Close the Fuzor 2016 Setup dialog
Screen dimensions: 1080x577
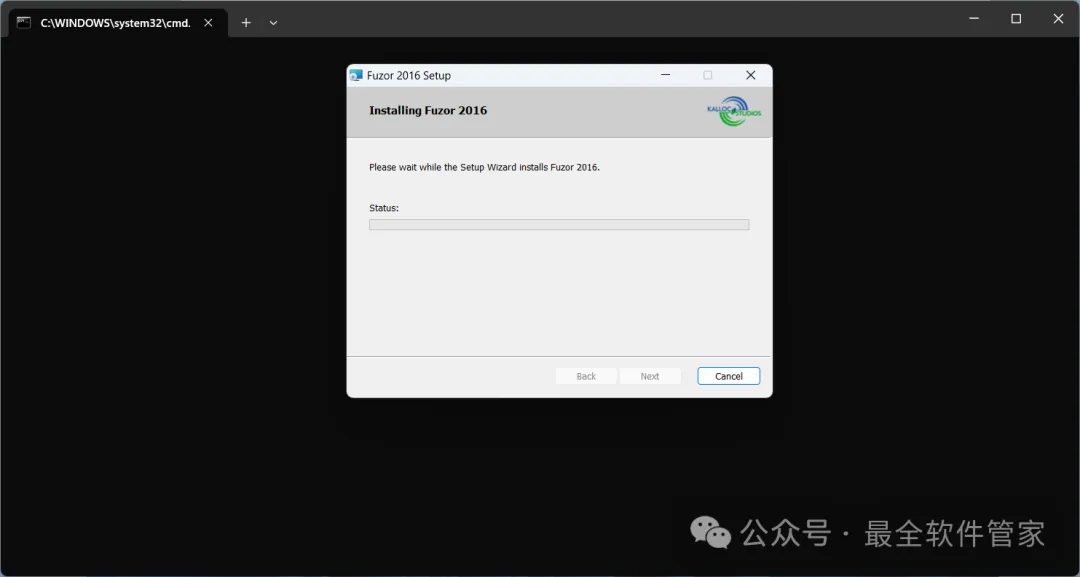751,75
